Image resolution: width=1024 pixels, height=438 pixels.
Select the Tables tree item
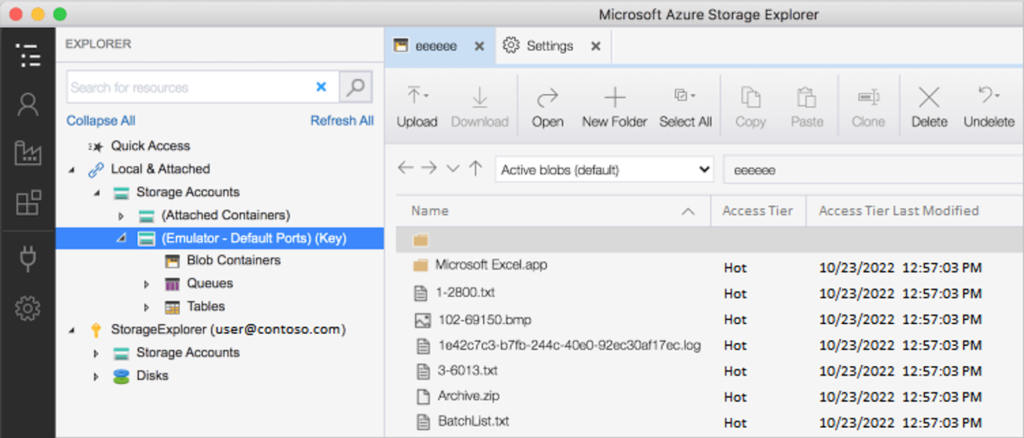point(206,306)
